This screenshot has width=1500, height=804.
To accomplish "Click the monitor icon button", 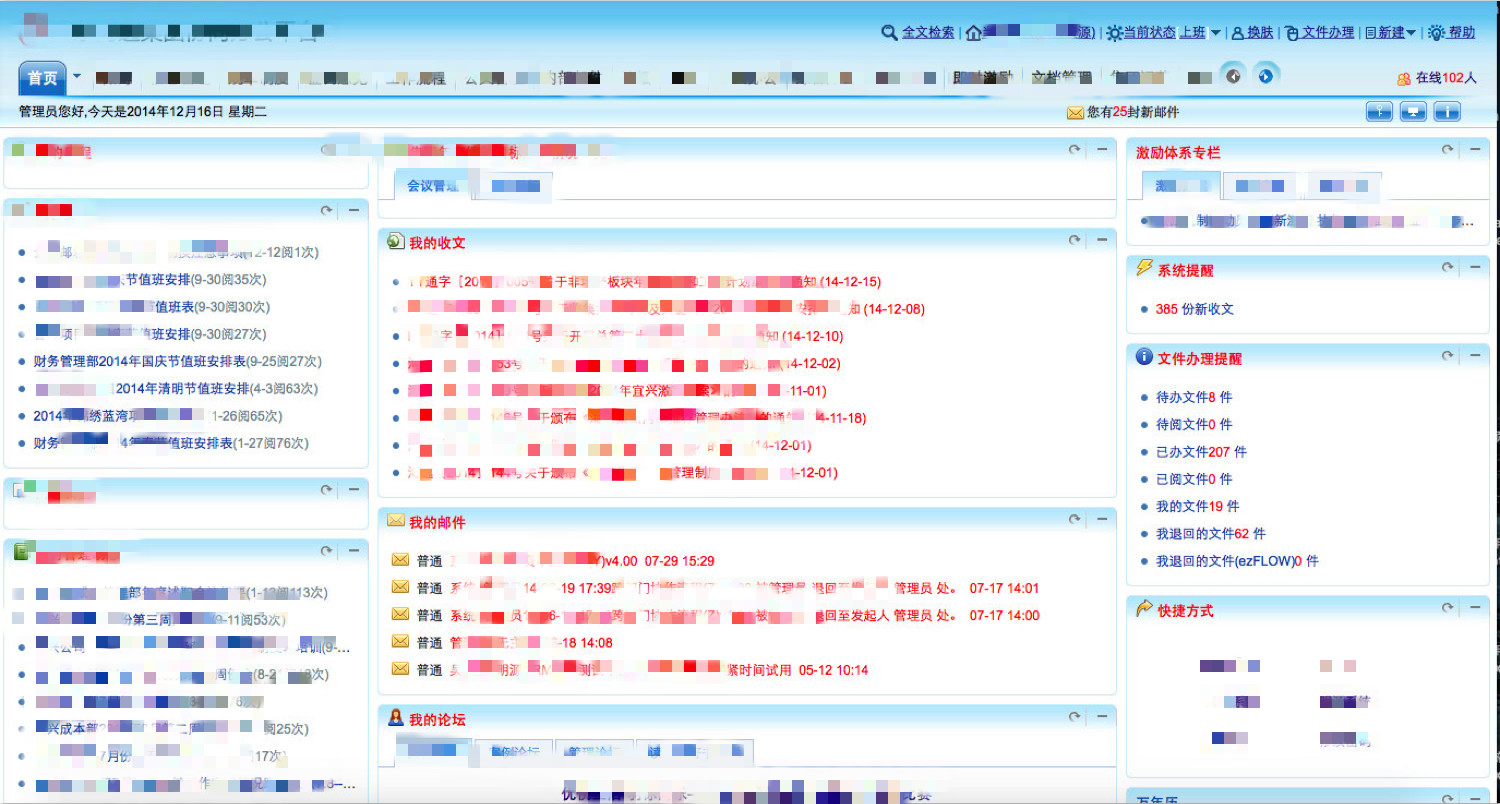I will [1413, 112].
